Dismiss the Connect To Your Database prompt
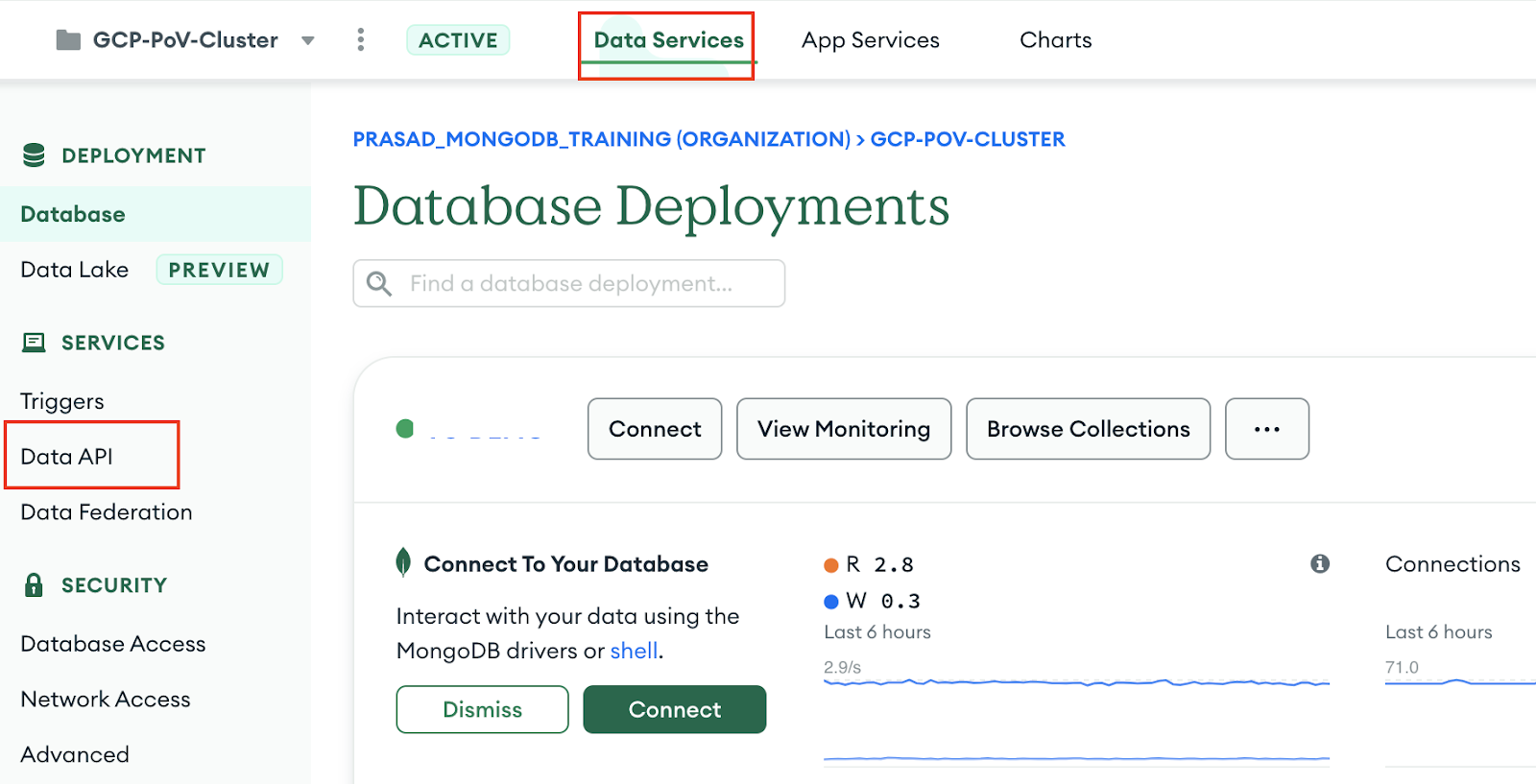1536x784 pixels. point(483,709)
